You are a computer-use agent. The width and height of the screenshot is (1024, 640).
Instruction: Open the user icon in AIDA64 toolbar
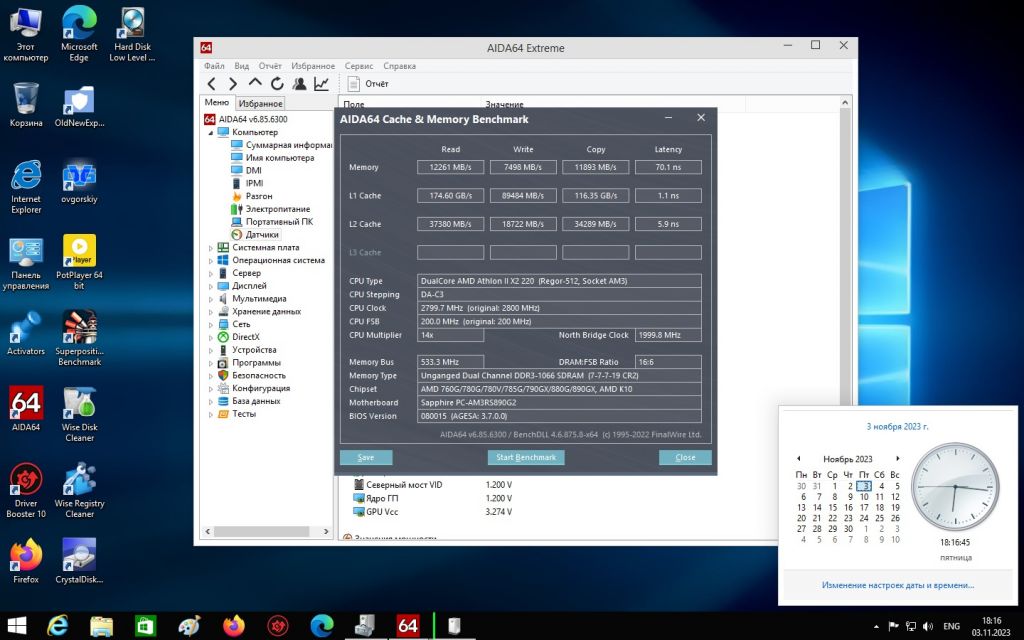coord(299,84)
